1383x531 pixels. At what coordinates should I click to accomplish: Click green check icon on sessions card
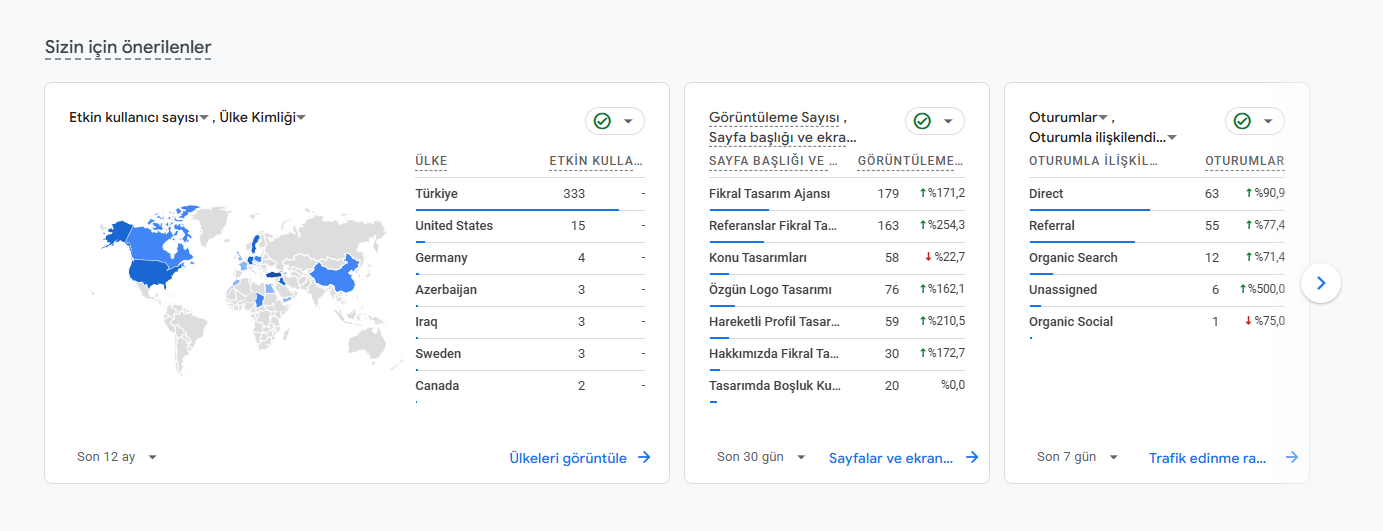coord(1242,121)
